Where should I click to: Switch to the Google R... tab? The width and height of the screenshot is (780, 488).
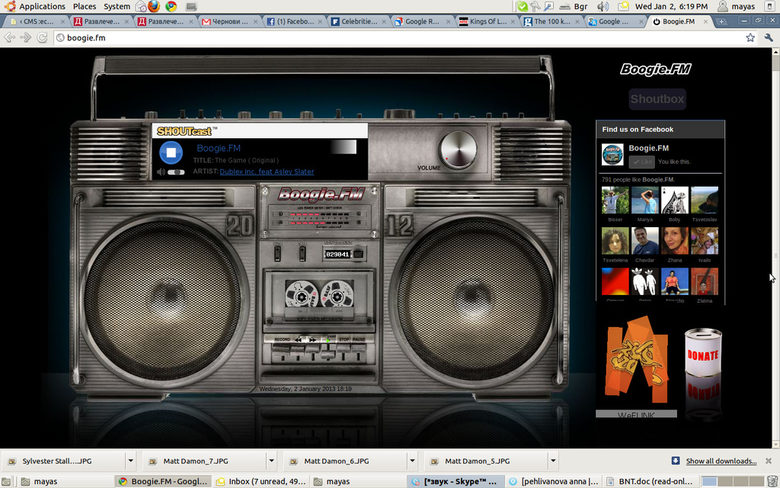(x=421, y=21)
